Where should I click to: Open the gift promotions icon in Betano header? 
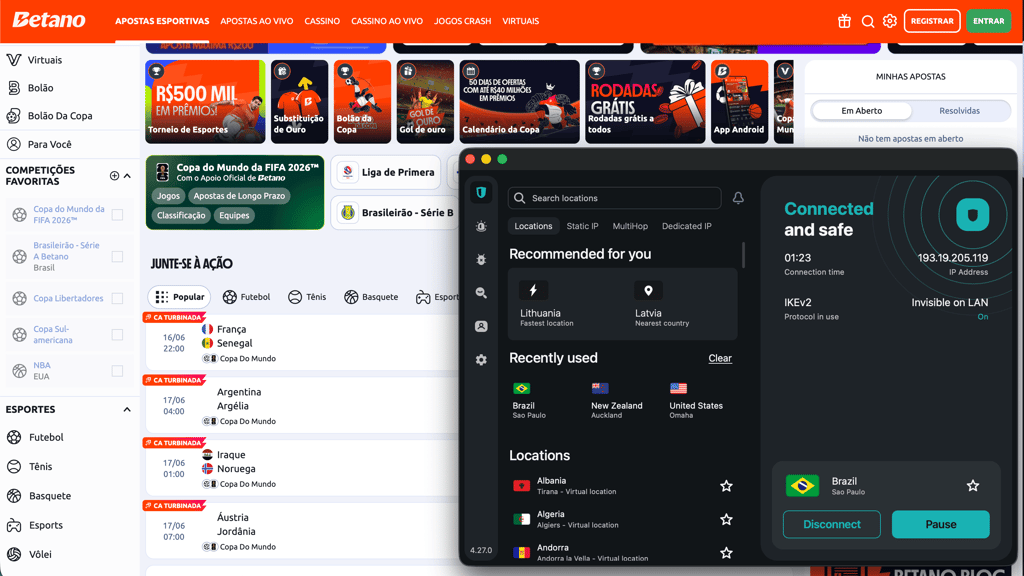tap(844, 21)
